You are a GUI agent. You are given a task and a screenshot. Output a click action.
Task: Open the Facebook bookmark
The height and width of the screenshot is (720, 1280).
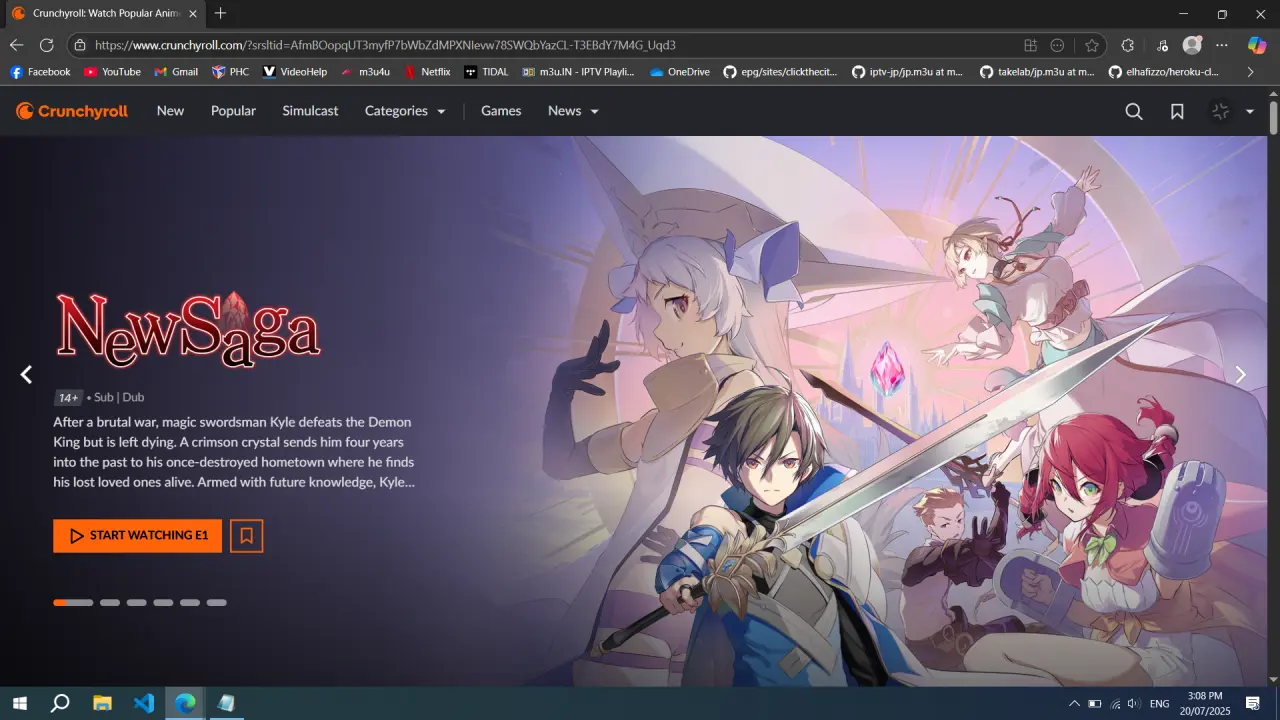click(40, 72)
